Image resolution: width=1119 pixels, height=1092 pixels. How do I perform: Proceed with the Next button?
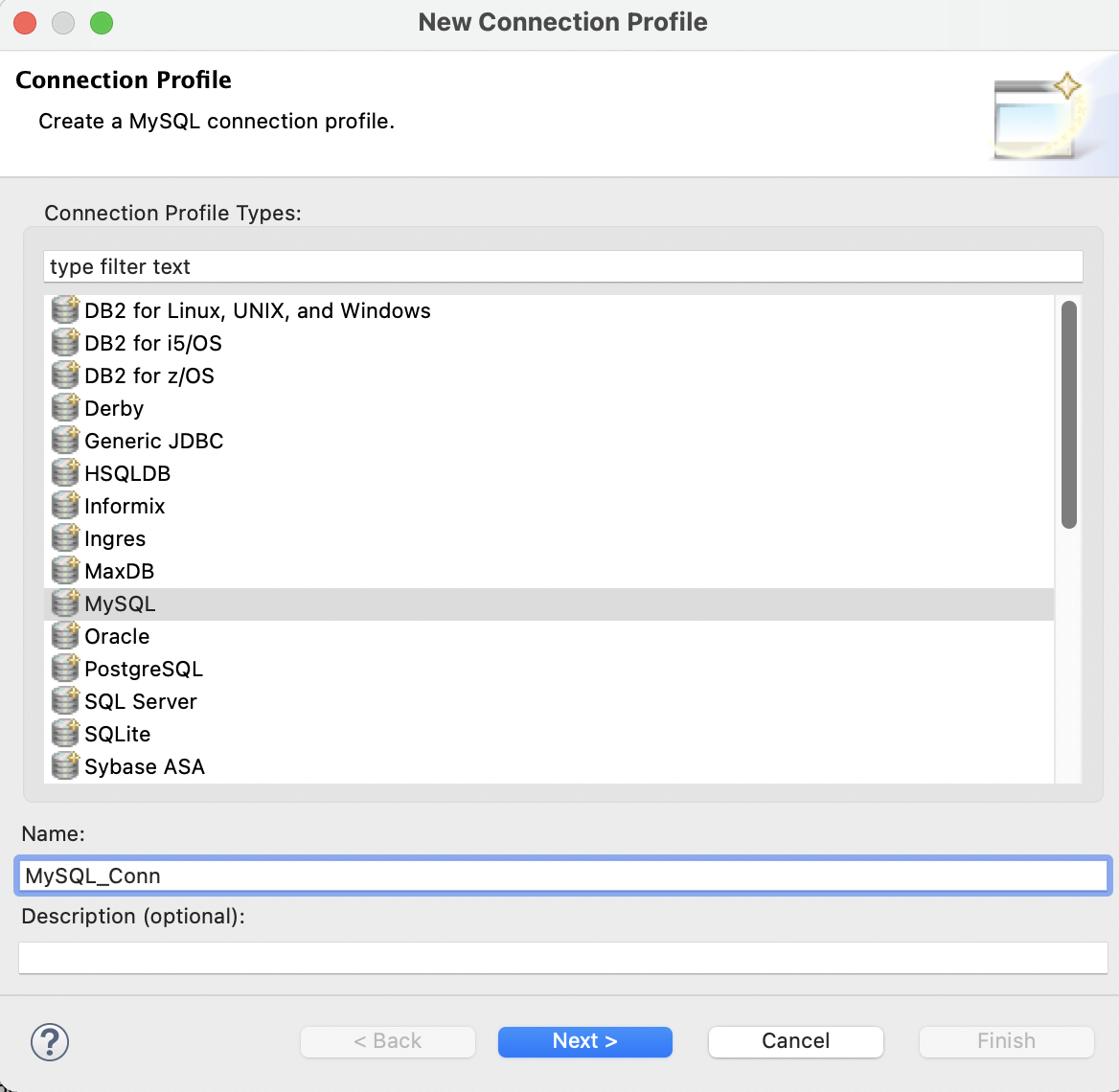pyautogui.click(x=585, y=1041)
